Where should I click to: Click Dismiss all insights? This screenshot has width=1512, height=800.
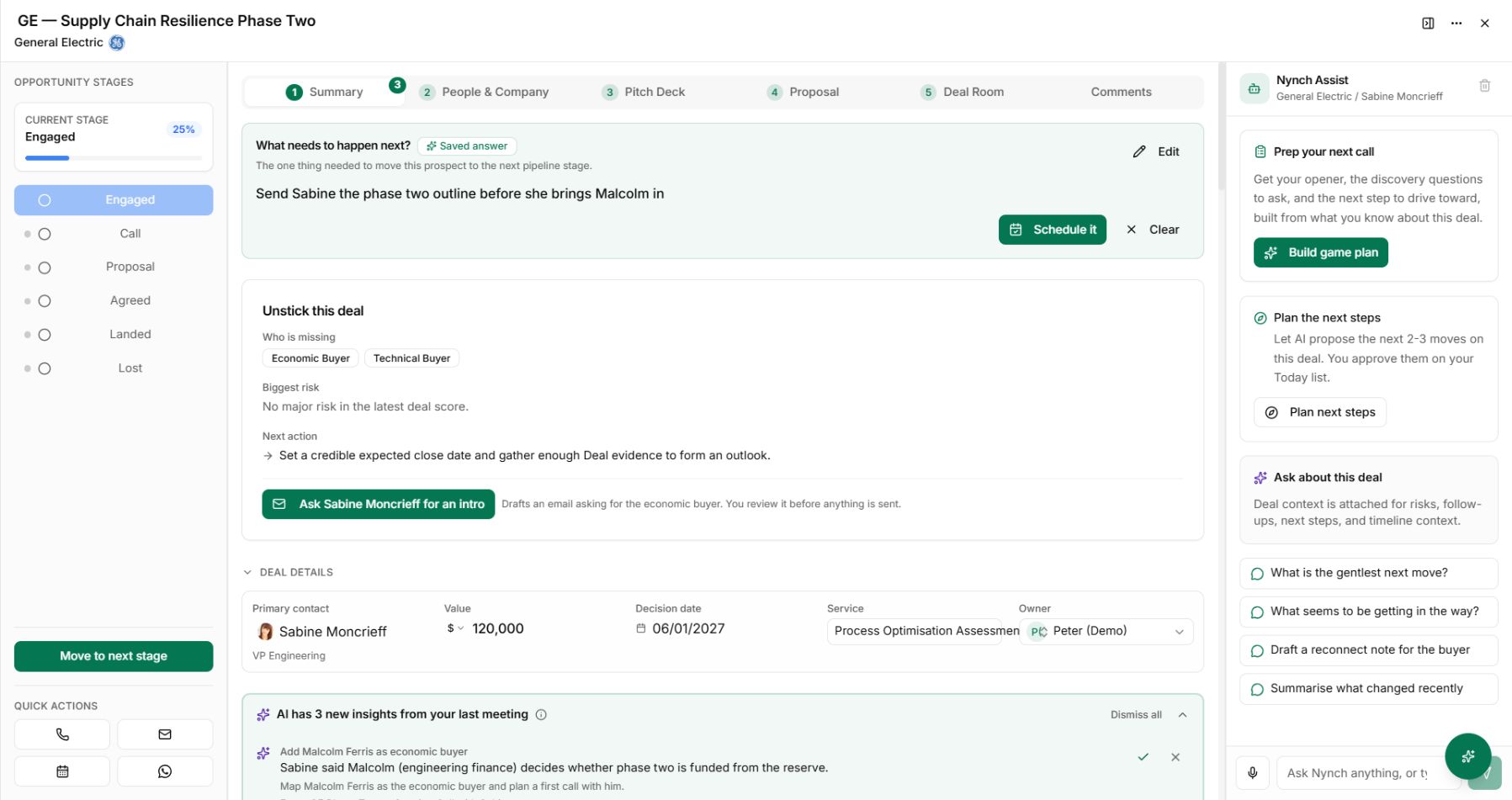pyautogui.click(x=1136, y=715)
